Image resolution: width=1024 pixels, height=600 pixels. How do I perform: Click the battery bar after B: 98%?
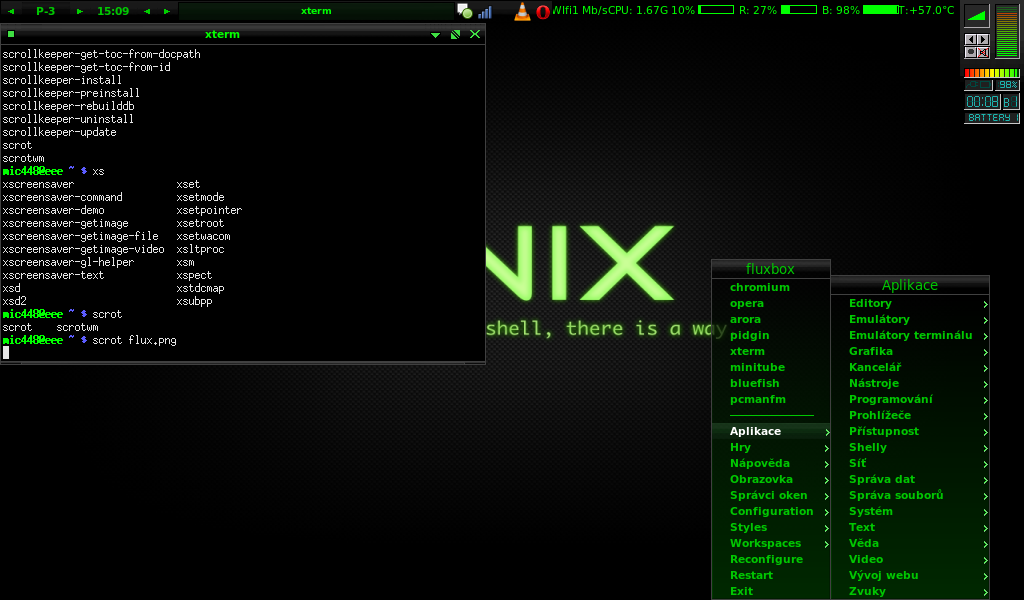[x=881, y=10]
